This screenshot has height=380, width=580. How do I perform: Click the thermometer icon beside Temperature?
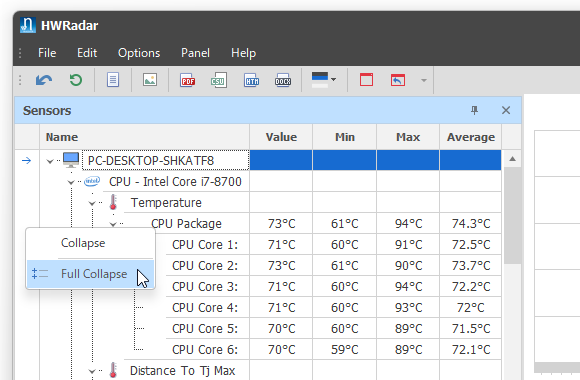pos(113,202)
